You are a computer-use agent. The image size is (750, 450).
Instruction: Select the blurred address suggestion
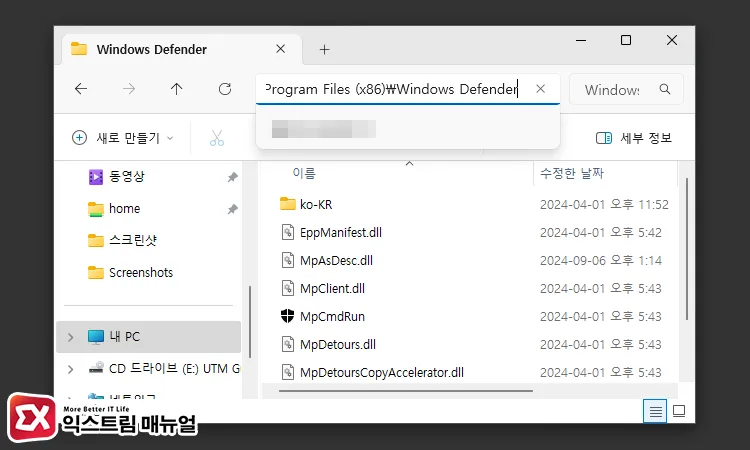323,129
